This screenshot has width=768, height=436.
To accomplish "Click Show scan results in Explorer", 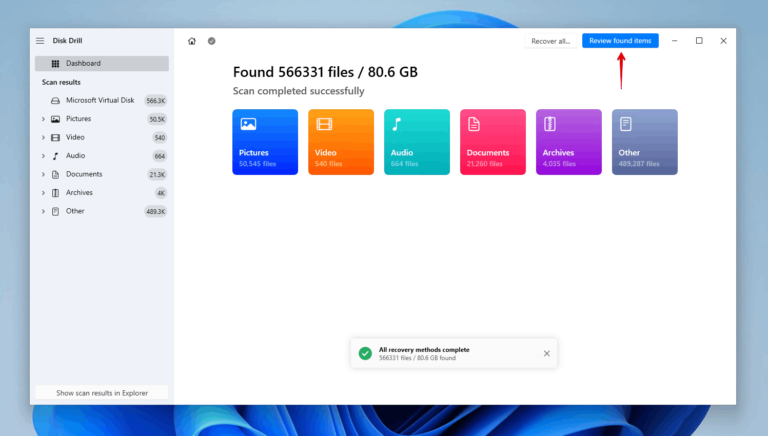I will (x=102, y=393).
